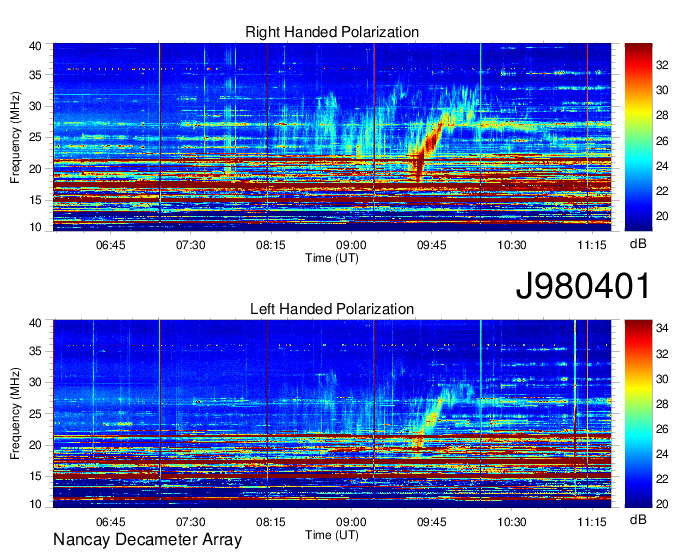Click the 11:15 time tick on Right Handed plot
The image size is (680, 552).
click(592, 245)
